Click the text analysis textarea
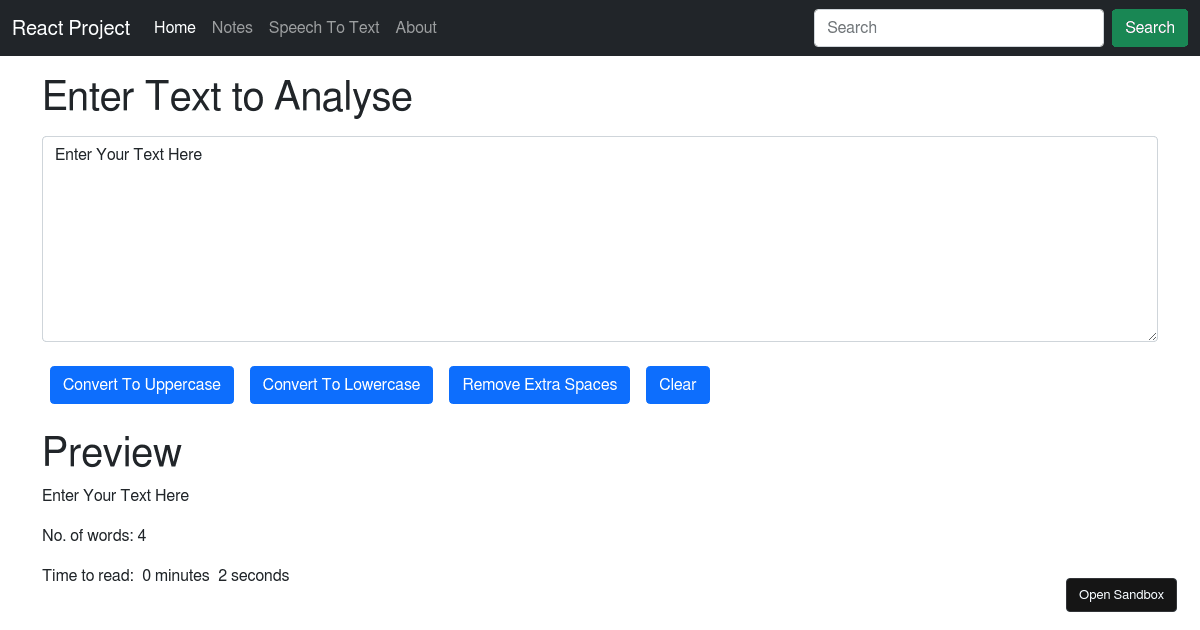Image resolution: width=1200 pixels, height=630 pixels. 600,238
